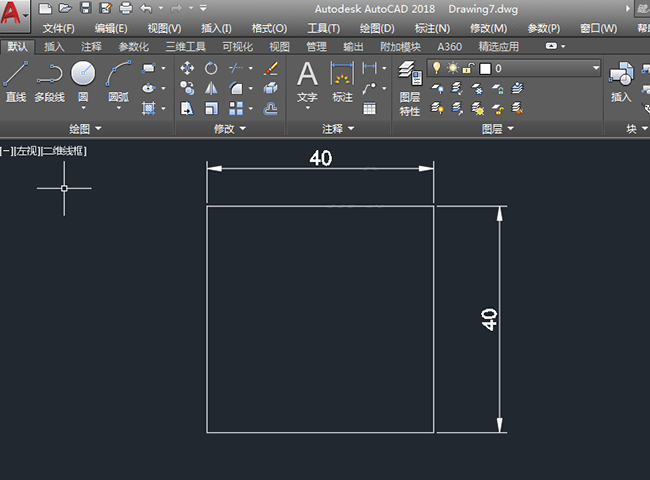
Task: Expand the Draw (绘图) panel
Action: point(85,129)
